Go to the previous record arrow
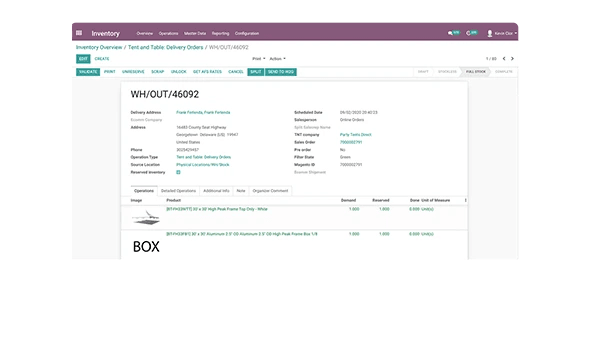590x360 pixels. (x=504, y=59)
